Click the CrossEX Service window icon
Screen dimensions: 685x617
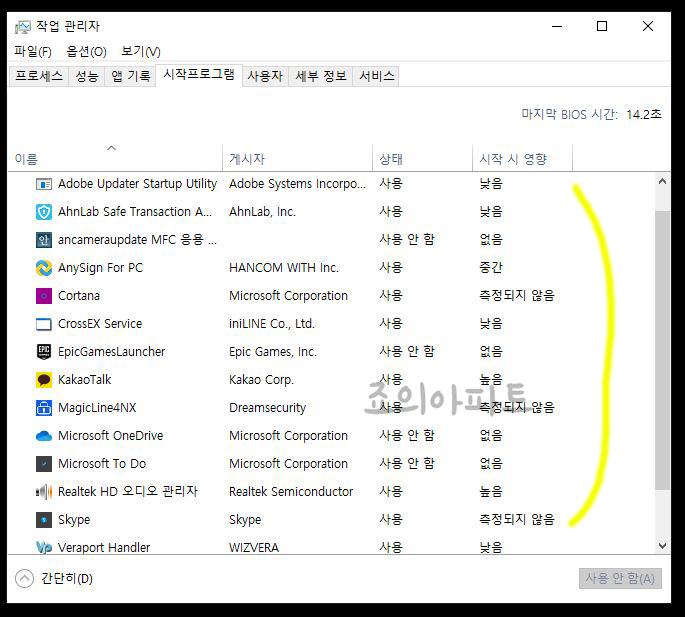44,324
